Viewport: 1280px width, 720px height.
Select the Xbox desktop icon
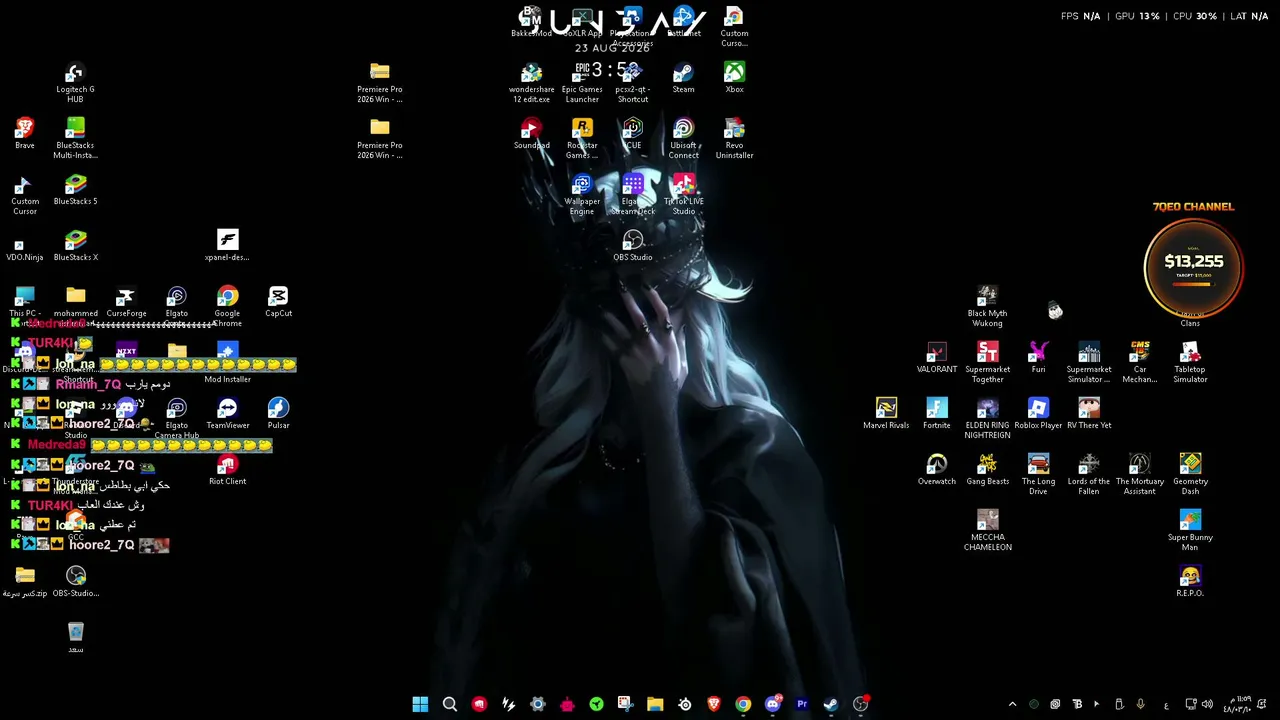pyautogui.click(x=734, y=78)
